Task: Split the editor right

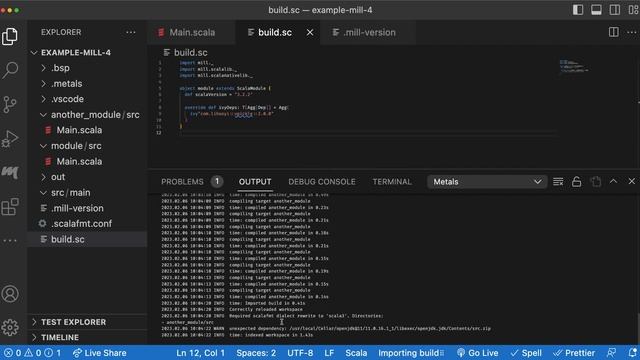Action: [x=613, y=32]
